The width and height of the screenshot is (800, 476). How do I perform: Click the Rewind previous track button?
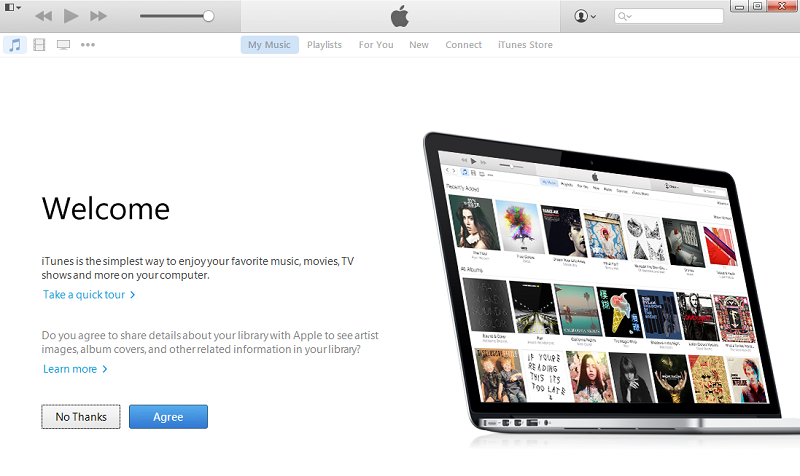pyautogui.click(x=43, y=16)
